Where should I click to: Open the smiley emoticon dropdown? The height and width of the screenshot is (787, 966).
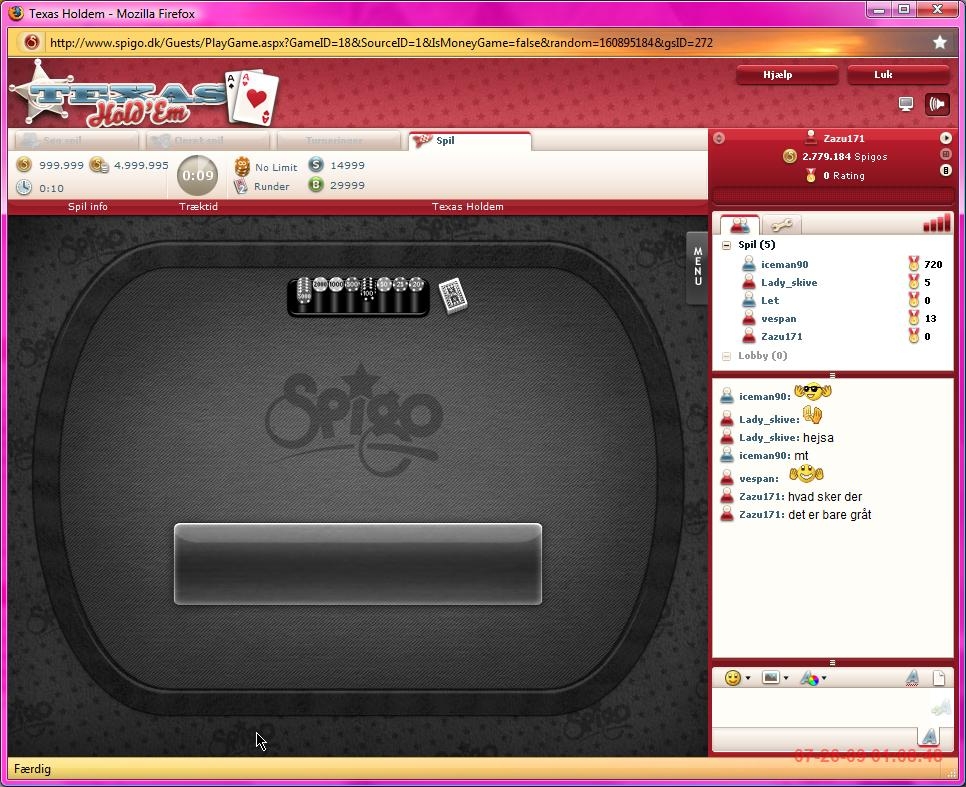pyautogui.click(x=736, y=679)
